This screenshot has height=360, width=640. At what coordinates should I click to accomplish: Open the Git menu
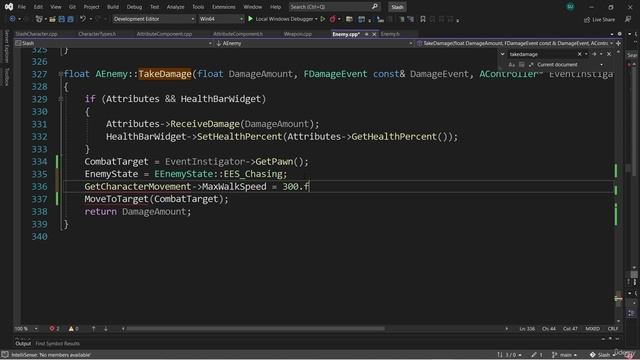(x=72, y=7)
